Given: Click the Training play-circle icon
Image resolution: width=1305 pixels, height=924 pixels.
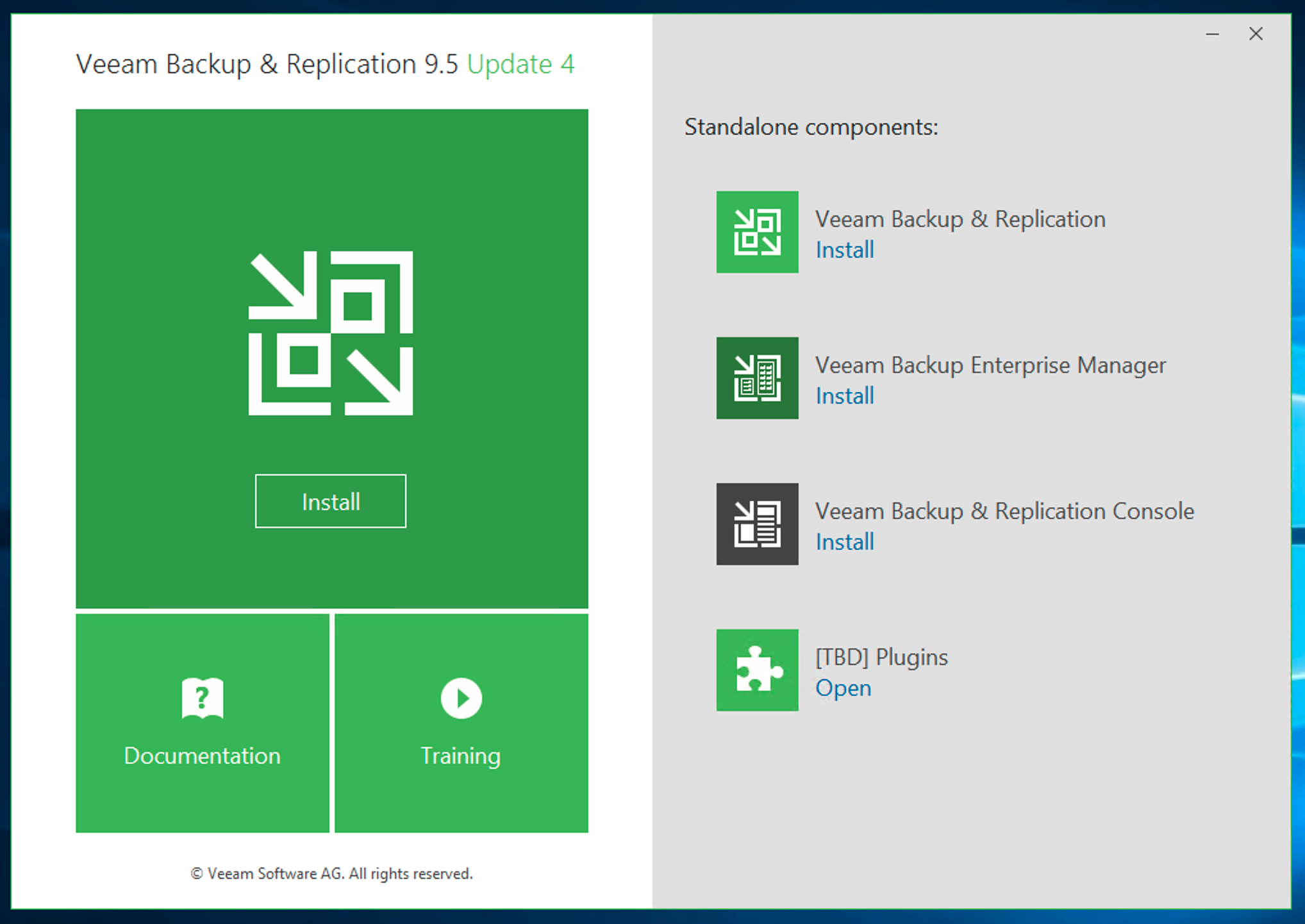Looking at the screenshot, I should 461,698.
